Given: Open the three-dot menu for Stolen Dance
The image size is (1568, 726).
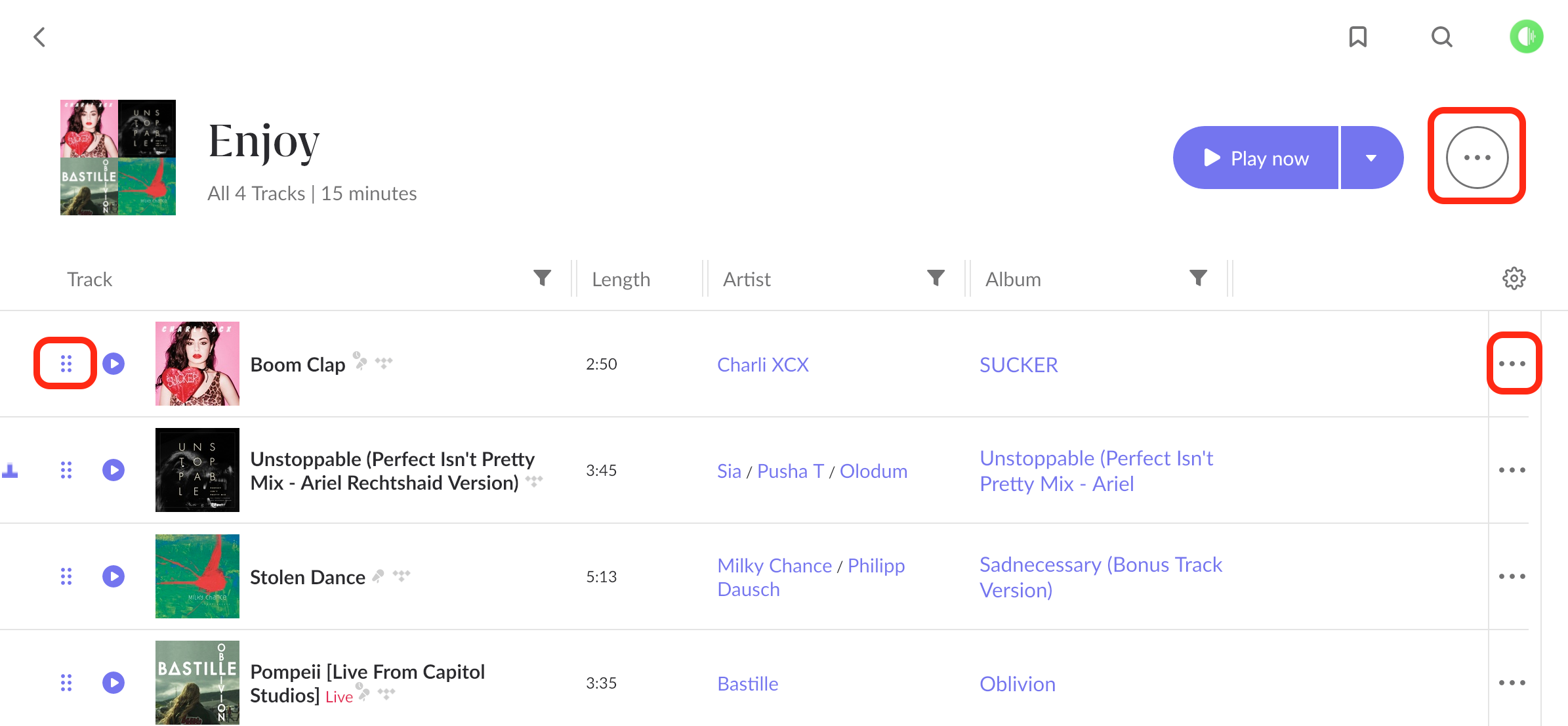Looking at the screenshot, I should point(1512,576).
